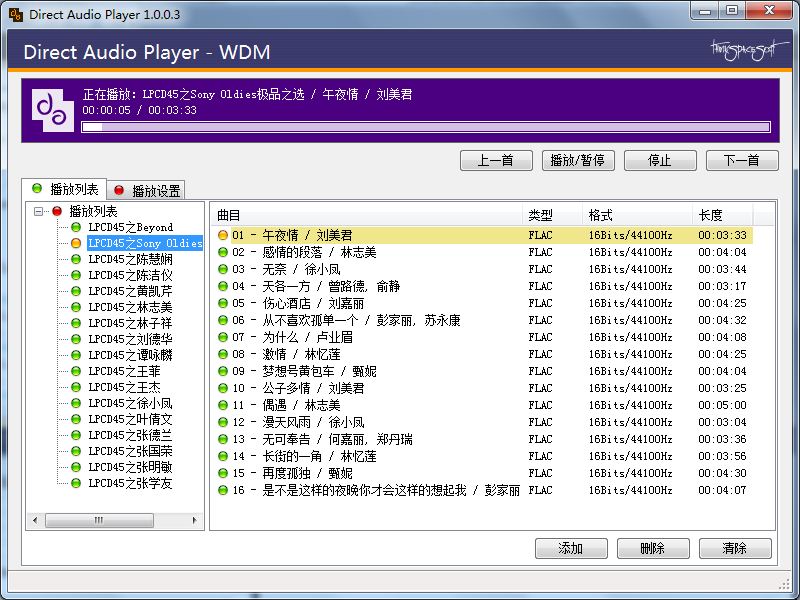Collapse the 播放列表 root tree node
800x600 pixels.
[x=38, y=211]
